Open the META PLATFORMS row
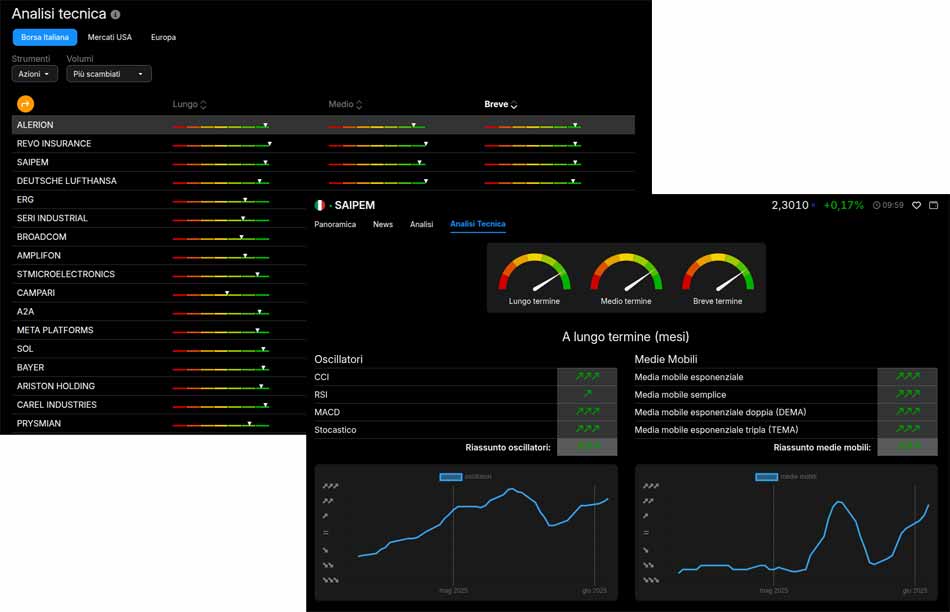 pyautogui.click(x=159, y=330)
